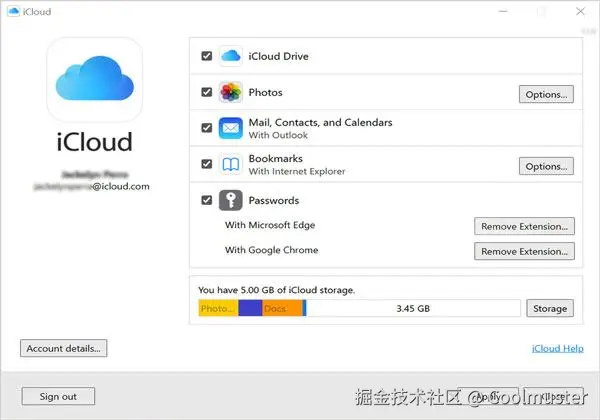Click the orange Docs storage segment
The image size is (600, 420).
282,308
